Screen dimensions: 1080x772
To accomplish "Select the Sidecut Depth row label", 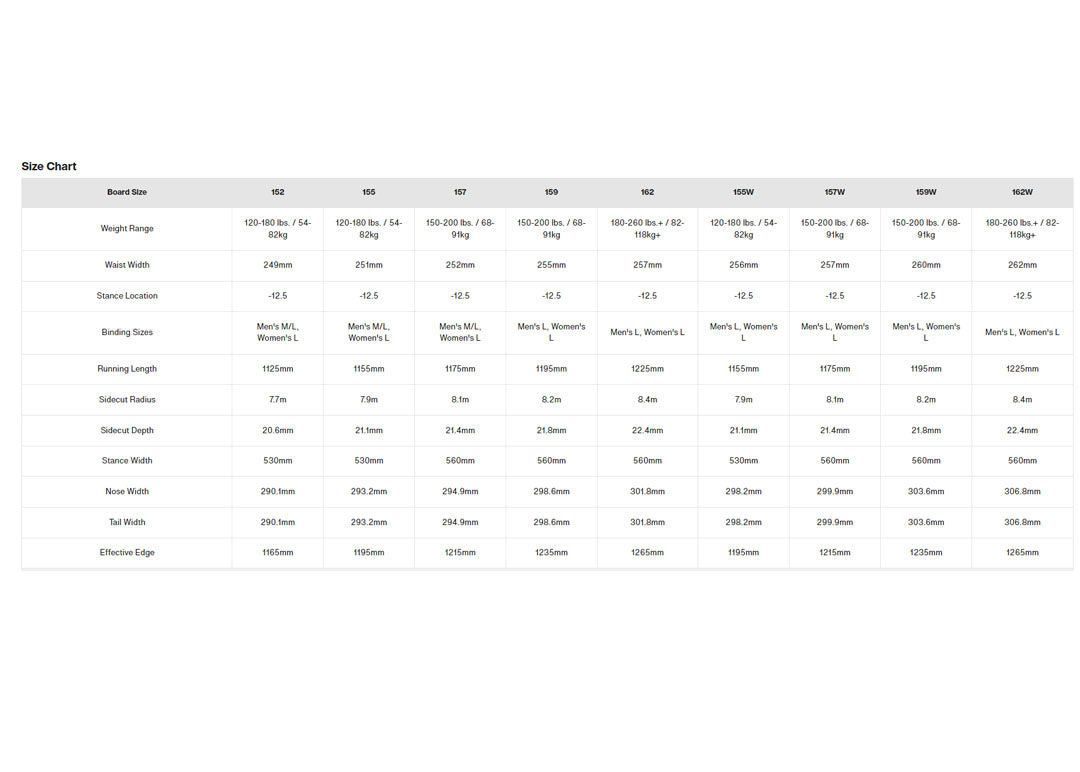I will pyautogui.click(x=127, y=430).
